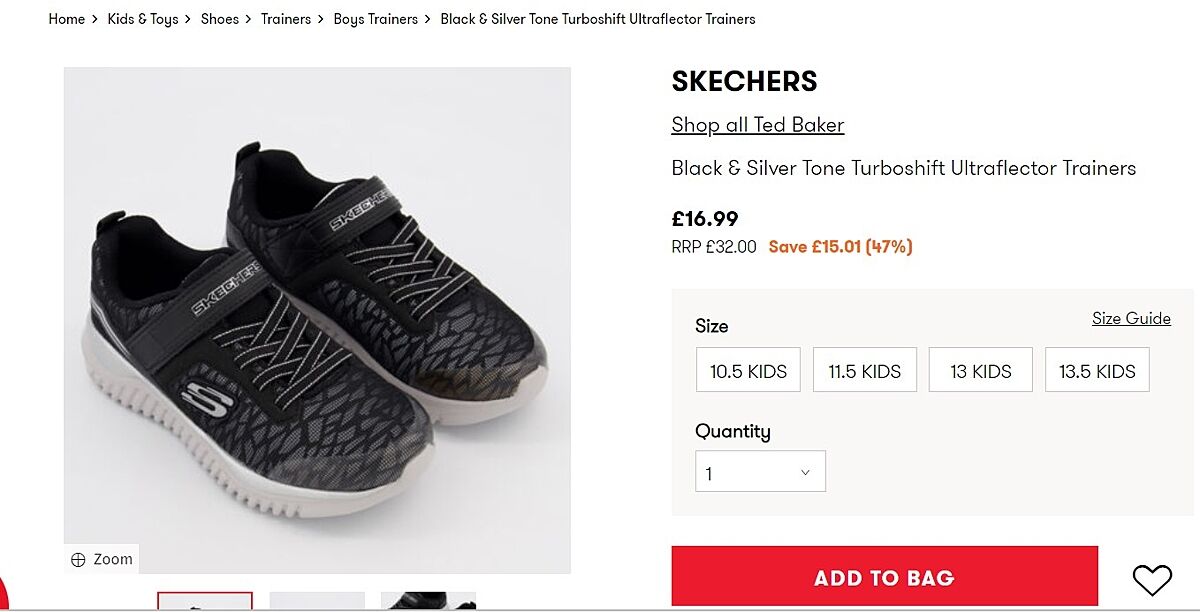Pick the 13.5 KIDS size option
Image resolution: width=1200 pixels, height=612 pixels.
click(x=1097, y=371)
